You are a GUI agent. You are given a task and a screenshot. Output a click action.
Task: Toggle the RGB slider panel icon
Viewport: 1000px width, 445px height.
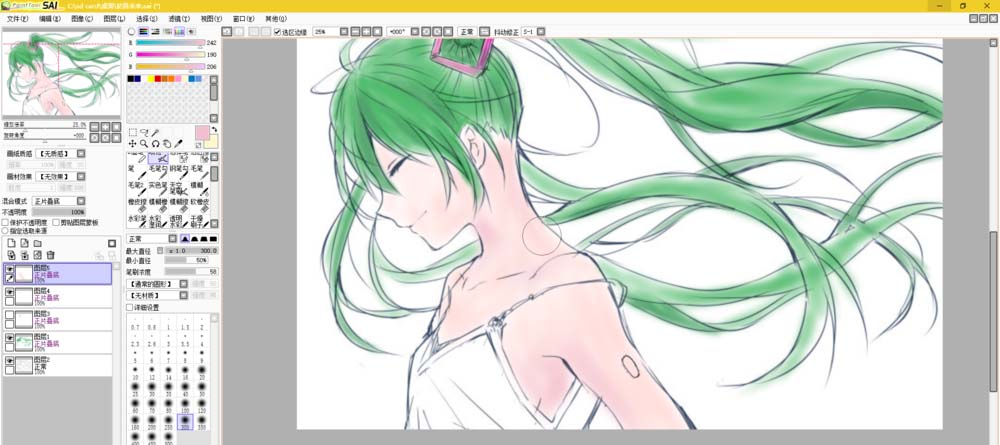pos(143,31)
